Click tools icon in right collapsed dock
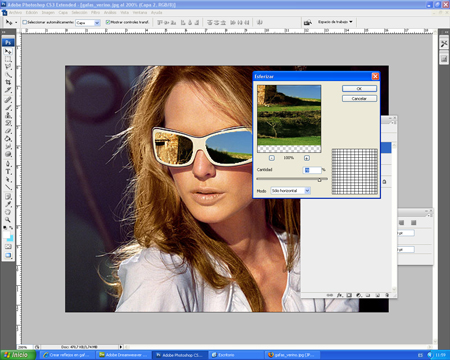Viewport: 450px width, 360px height. [444, 44]
